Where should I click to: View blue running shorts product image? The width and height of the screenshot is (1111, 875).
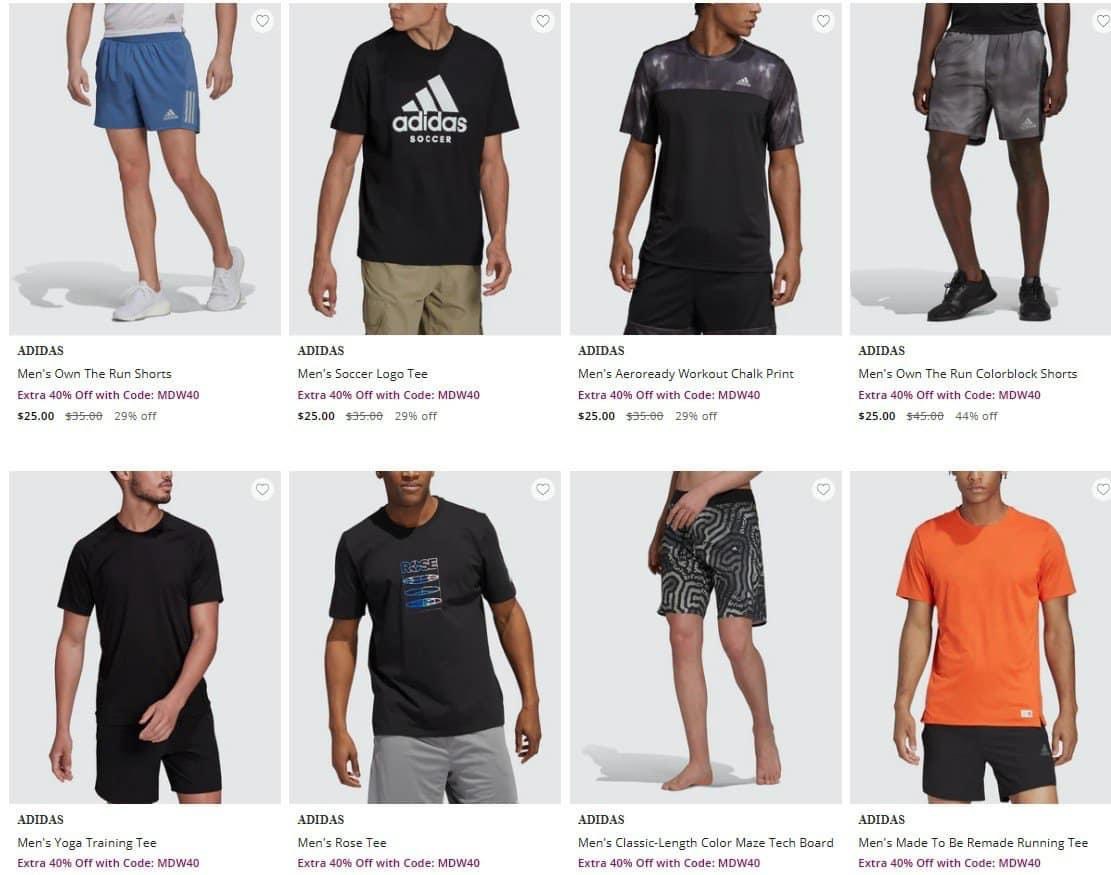[145, 169]
